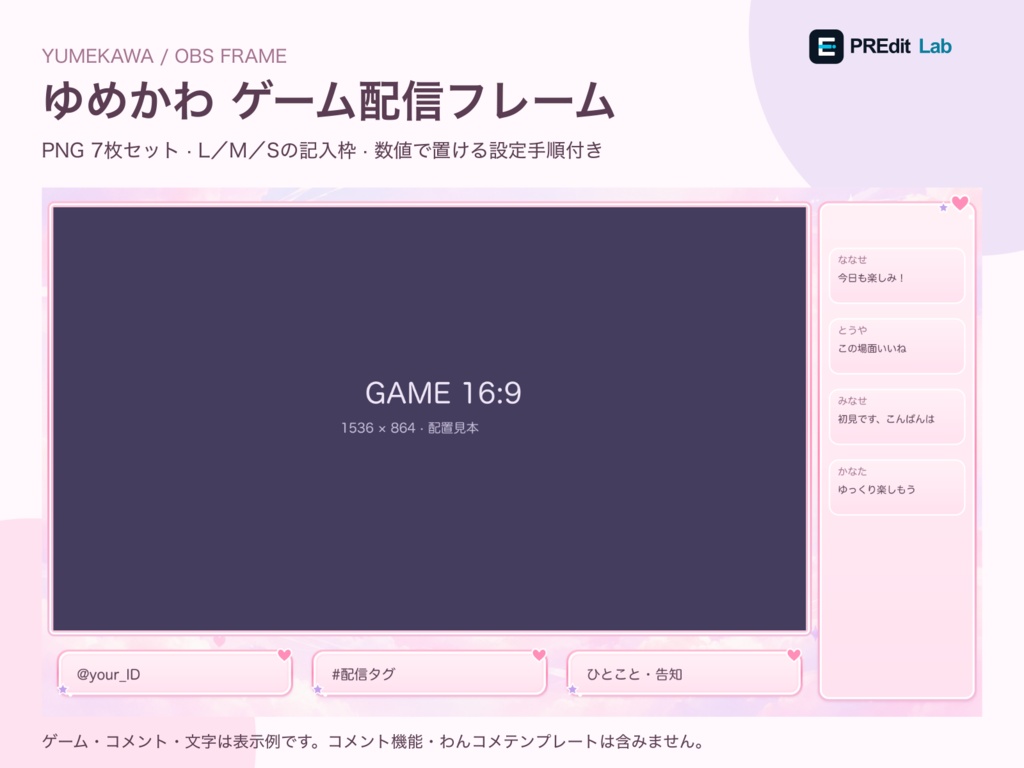The height and width of the screenshot is (768, 1024).
Task: Click the heart icon on @your_ID box
Action: 284,654
